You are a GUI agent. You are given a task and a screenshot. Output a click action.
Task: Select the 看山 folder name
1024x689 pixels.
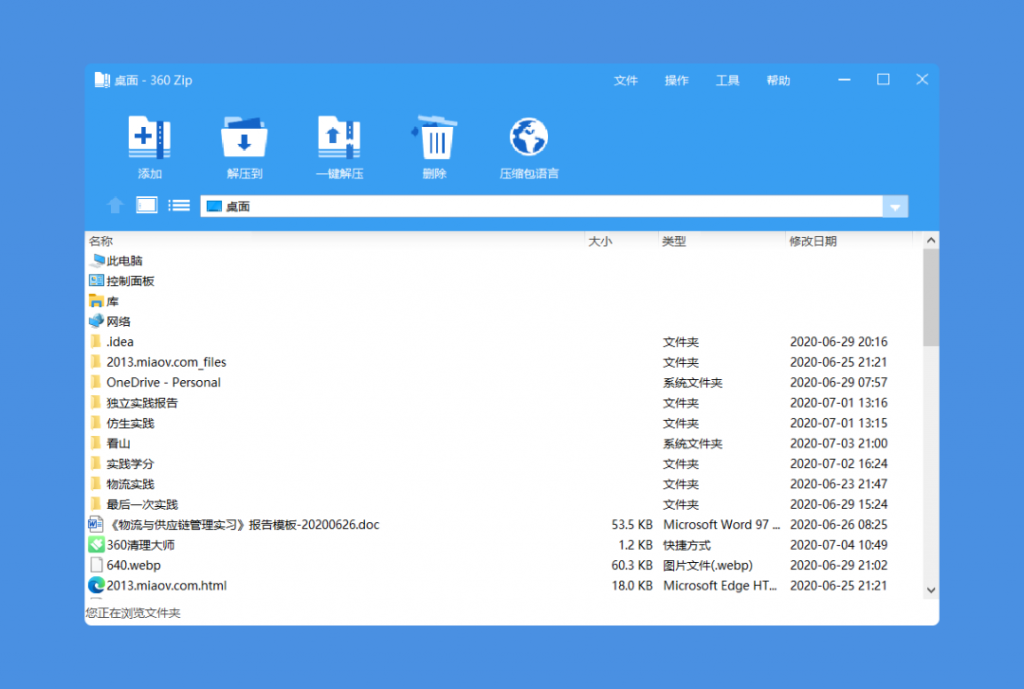click(x=118, y=443)
